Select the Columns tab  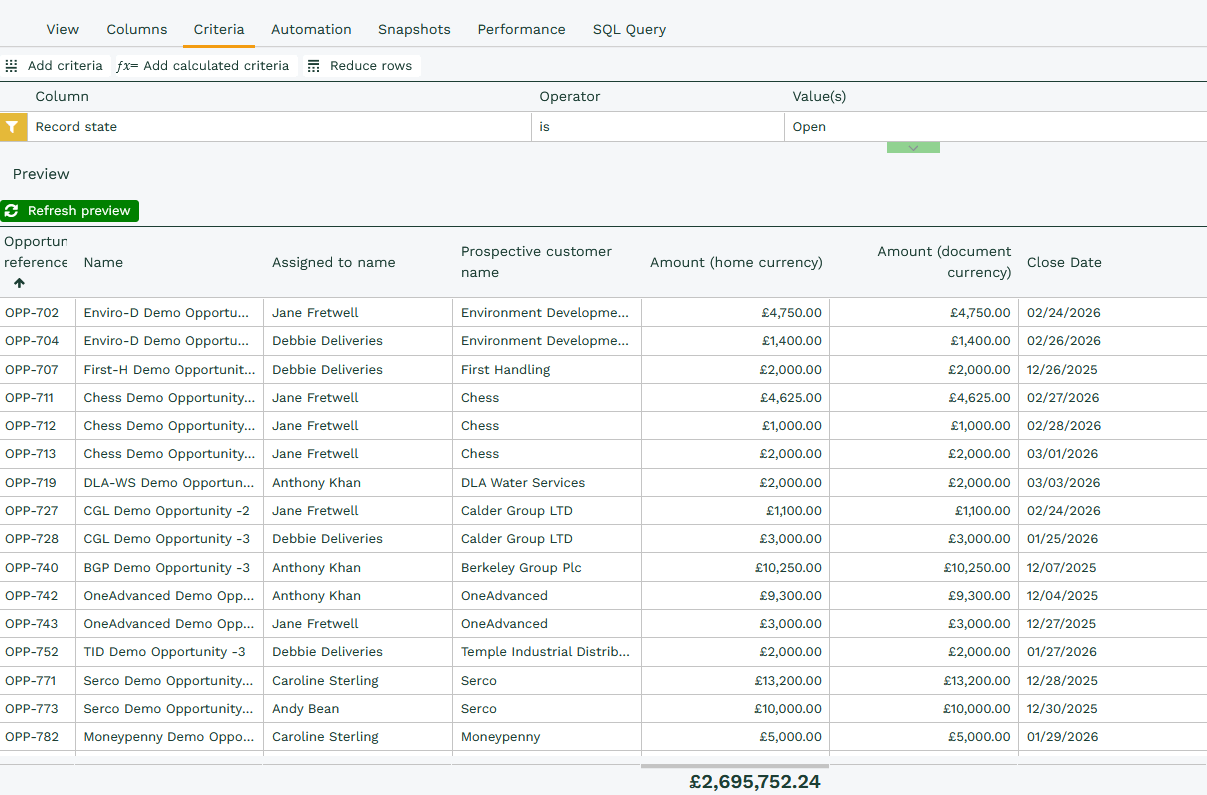tap(137, 30)
